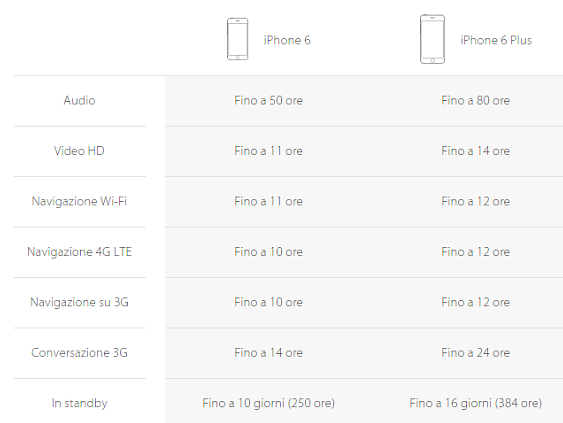
Task: Select iPhone 6 Plus Video HD value
Action: pos(475,151)
